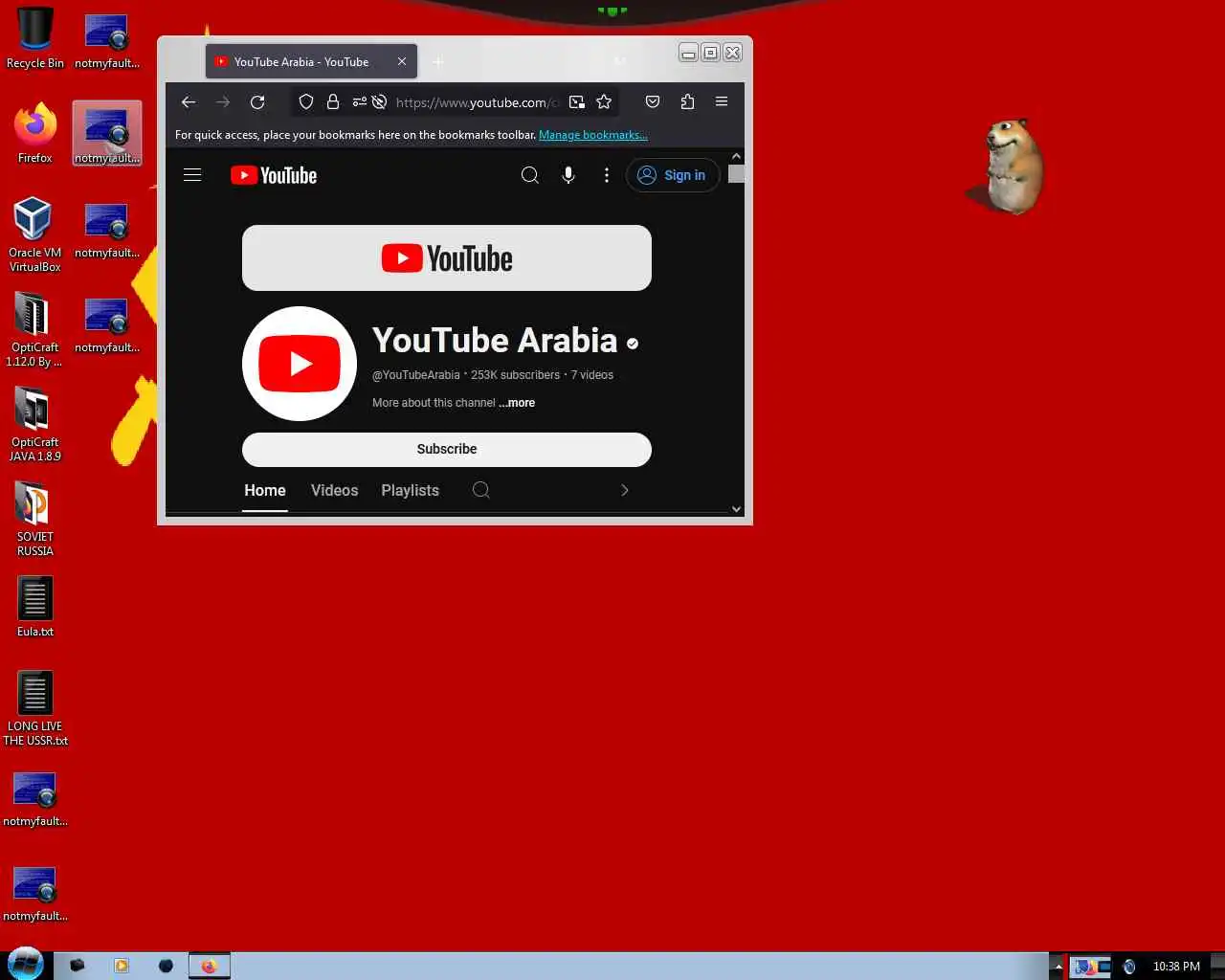
Task: Click the Firefox taskbar button
Action: pyautogui.click(x=209, y=966)
